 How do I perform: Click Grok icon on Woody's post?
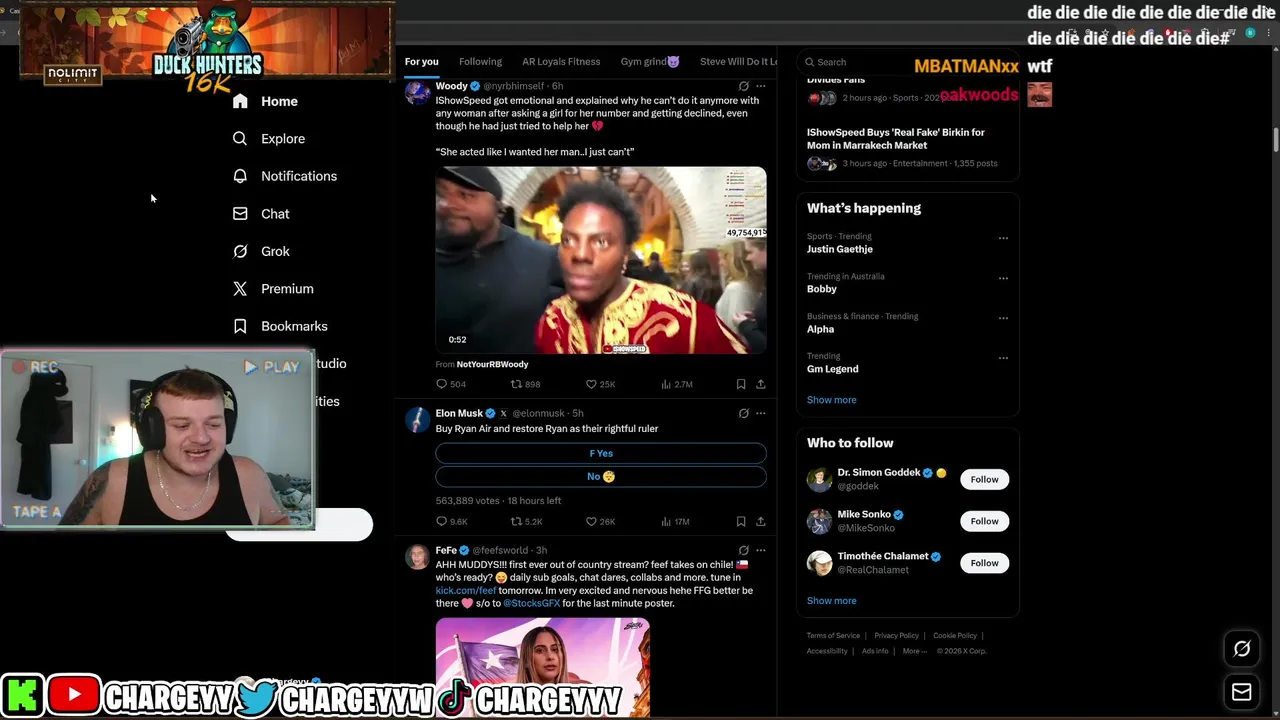(743, 87)
